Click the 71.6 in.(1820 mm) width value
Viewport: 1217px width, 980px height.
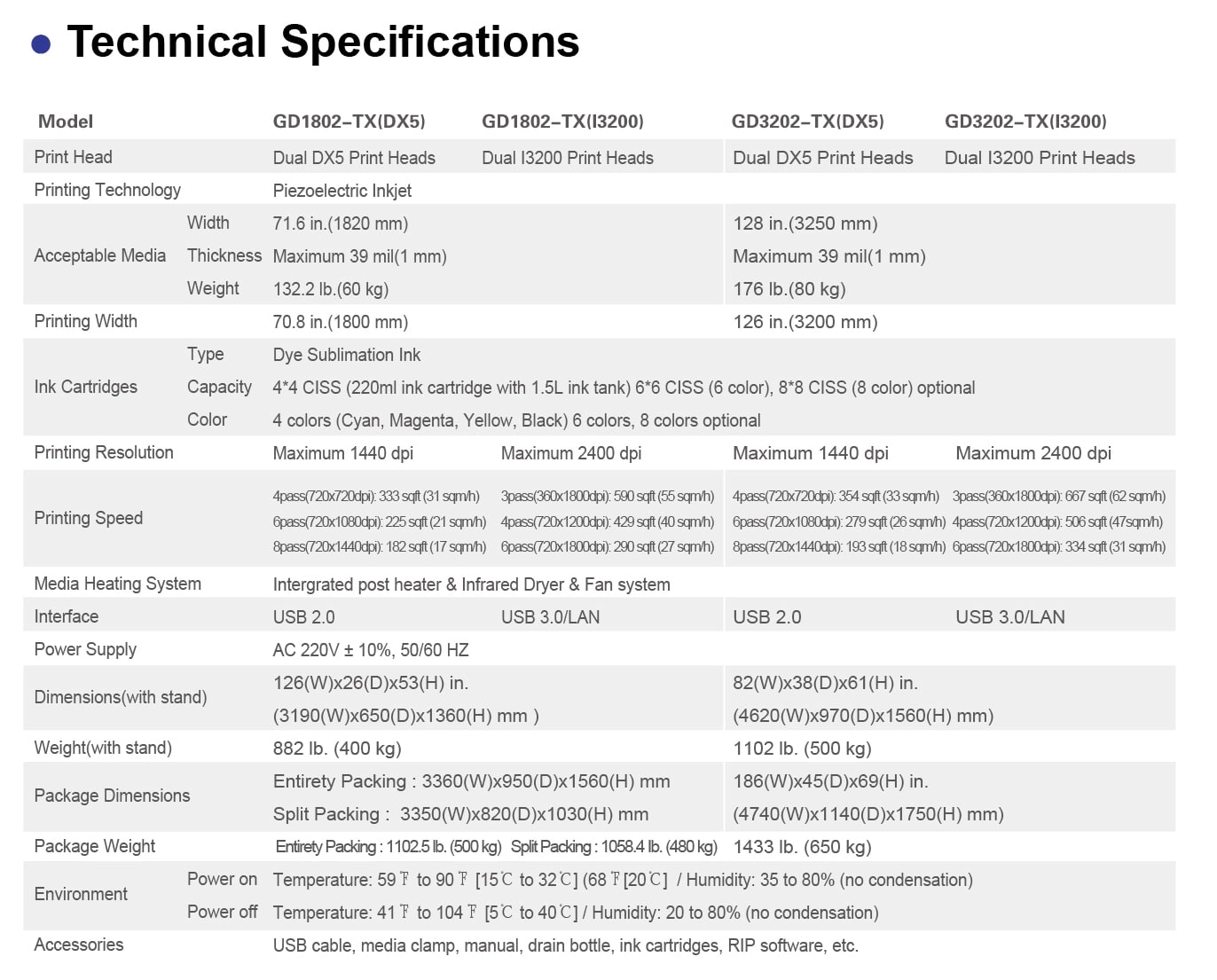pos(341,223)
